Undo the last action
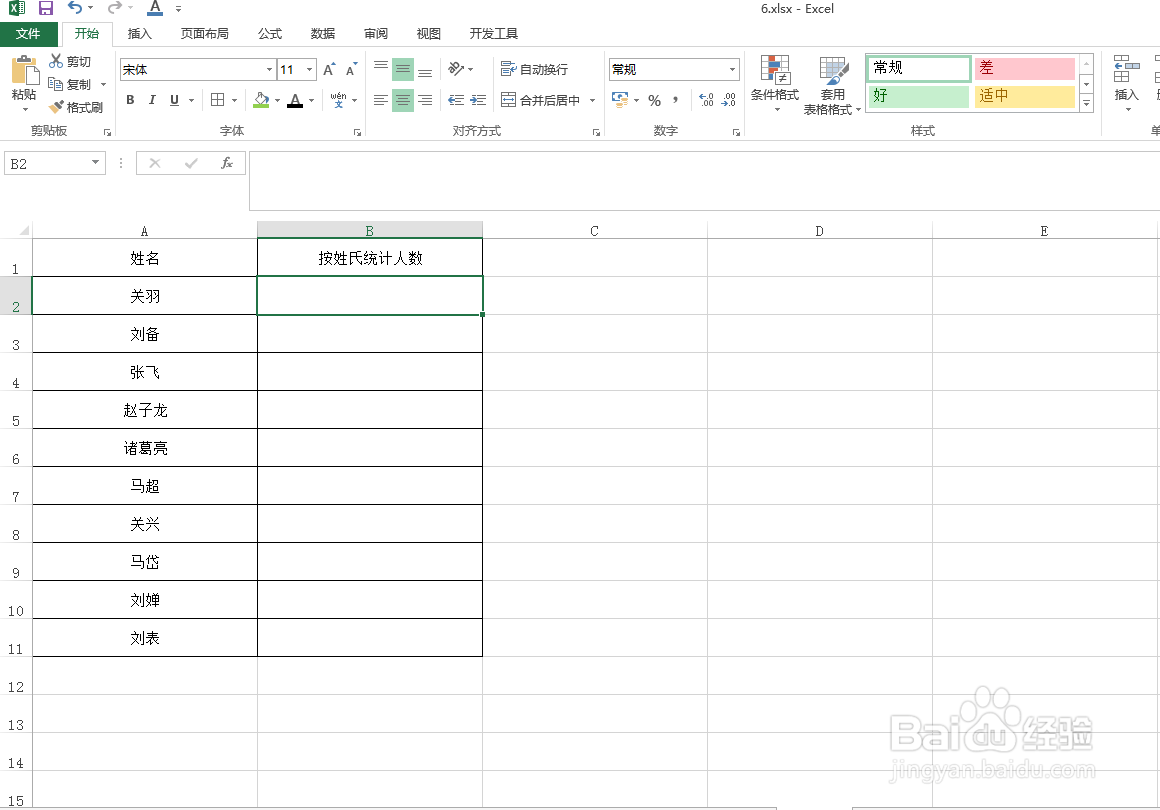 (x=75, y=8)
